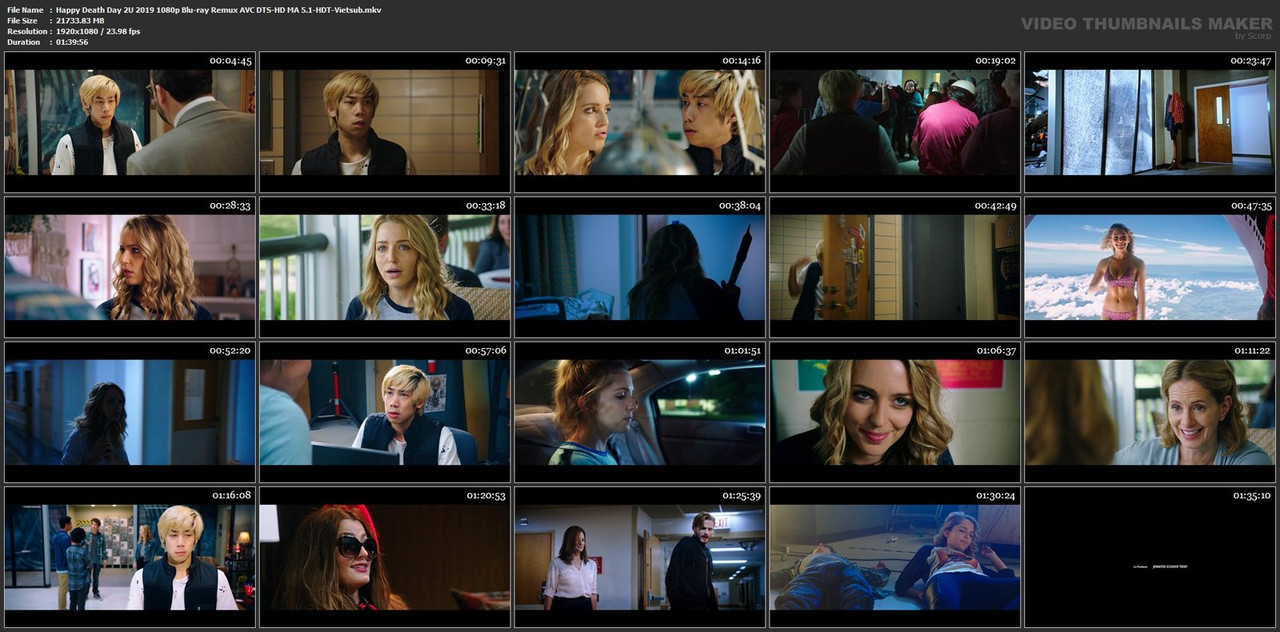Pick the 00:47:35 sky thumbnail
This screenshot has height=632, width=1280.
click(1150, 267)
